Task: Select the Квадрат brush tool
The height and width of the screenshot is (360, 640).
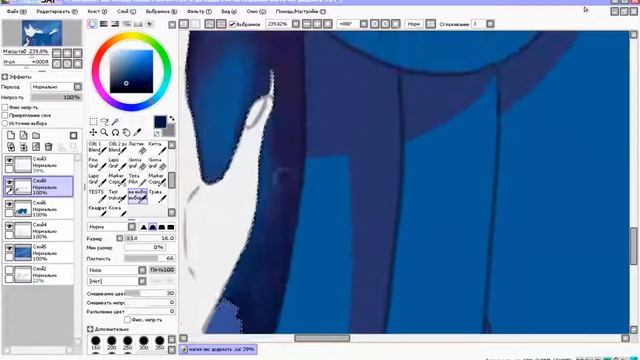Action: tap(97, 211)
